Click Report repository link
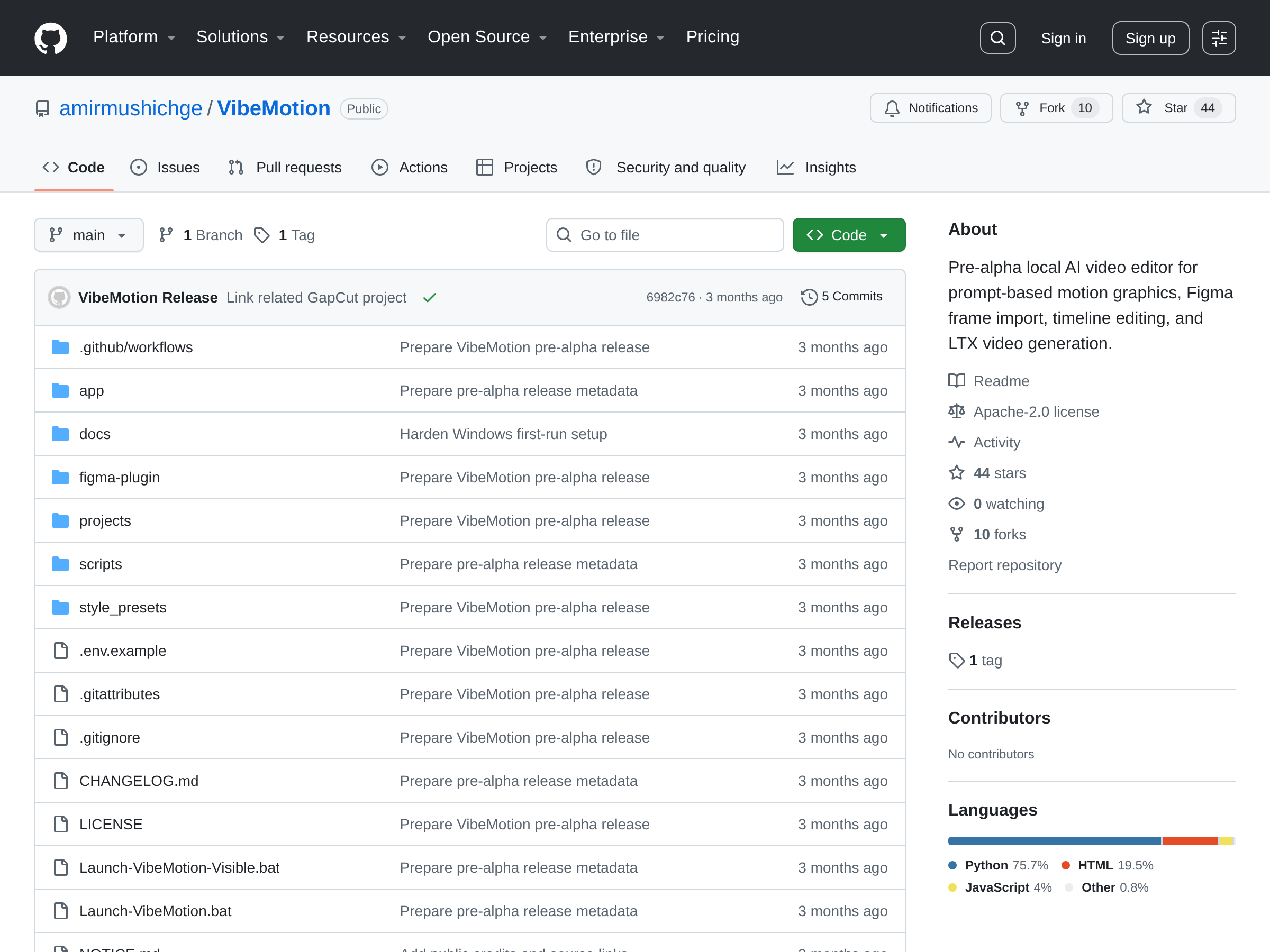The width and height of the screenshot is (1270, 952). 1005,565
